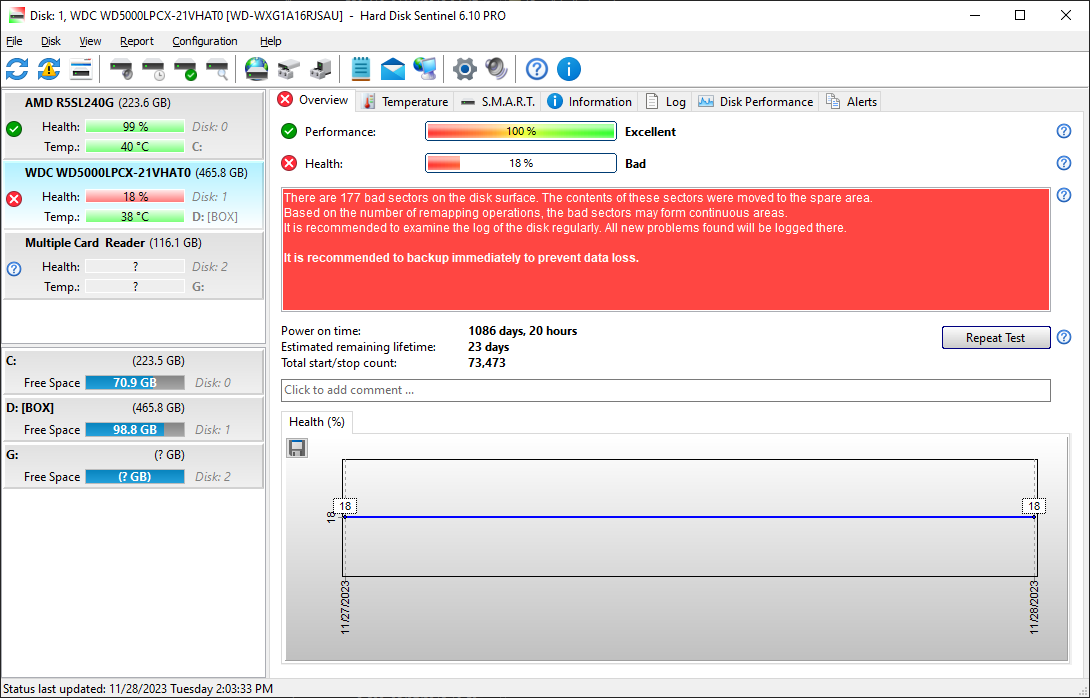
Task: Click the red bad sectors warning text box
Action: (x=665, y=250)
